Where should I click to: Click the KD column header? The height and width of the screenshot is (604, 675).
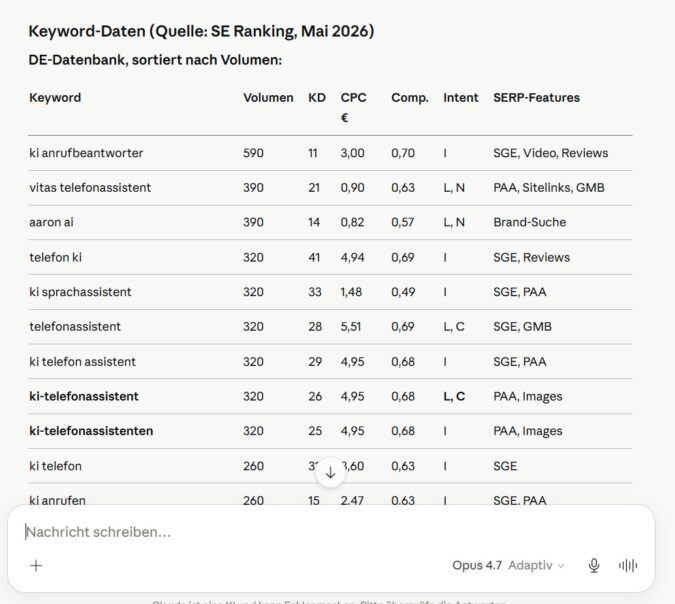coord(317,98)
